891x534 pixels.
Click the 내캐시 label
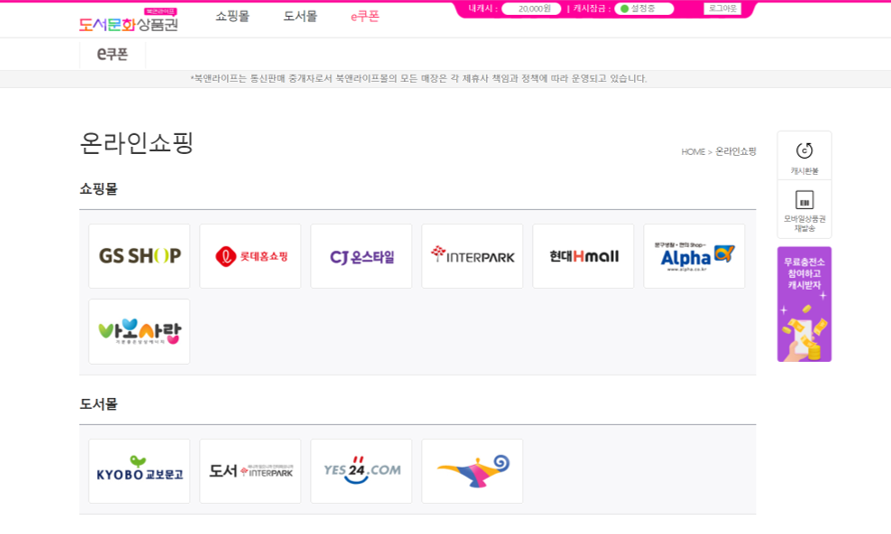pos(483,9)
